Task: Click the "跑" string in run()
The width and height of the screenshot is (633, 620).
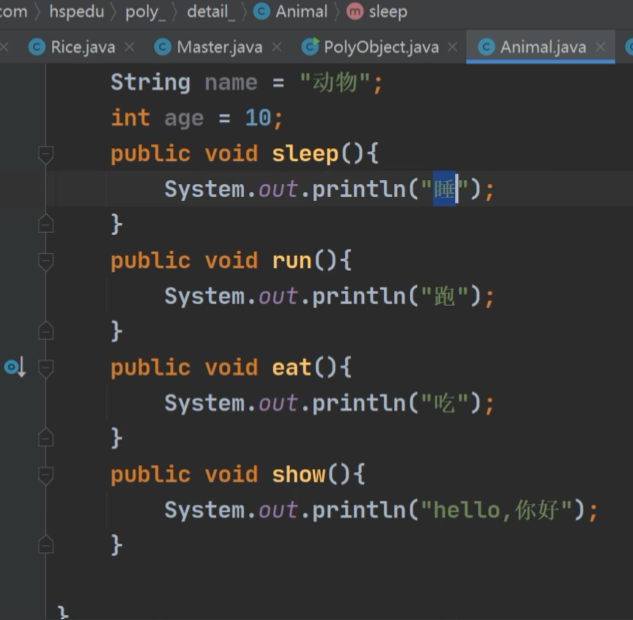Action: (x=444, y=297)
